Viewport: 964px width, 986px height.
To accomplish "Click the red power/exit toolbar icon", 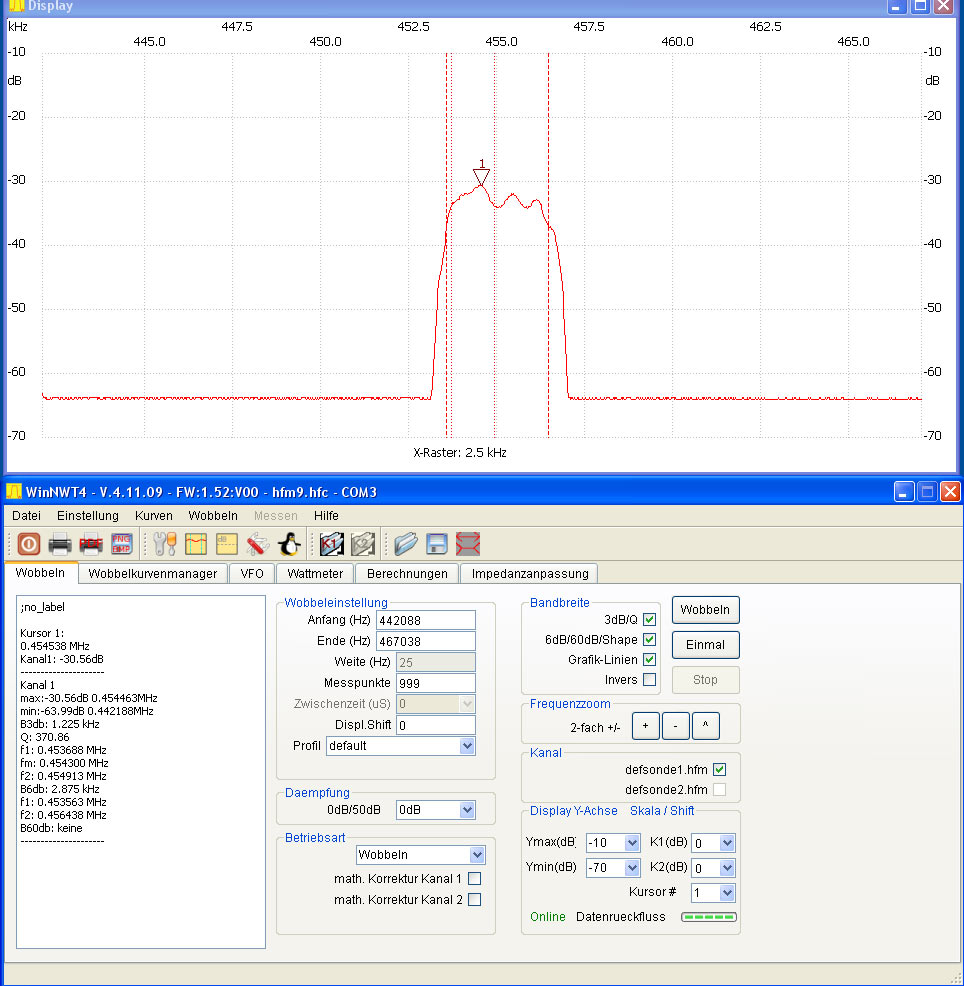I will point(28,544).
